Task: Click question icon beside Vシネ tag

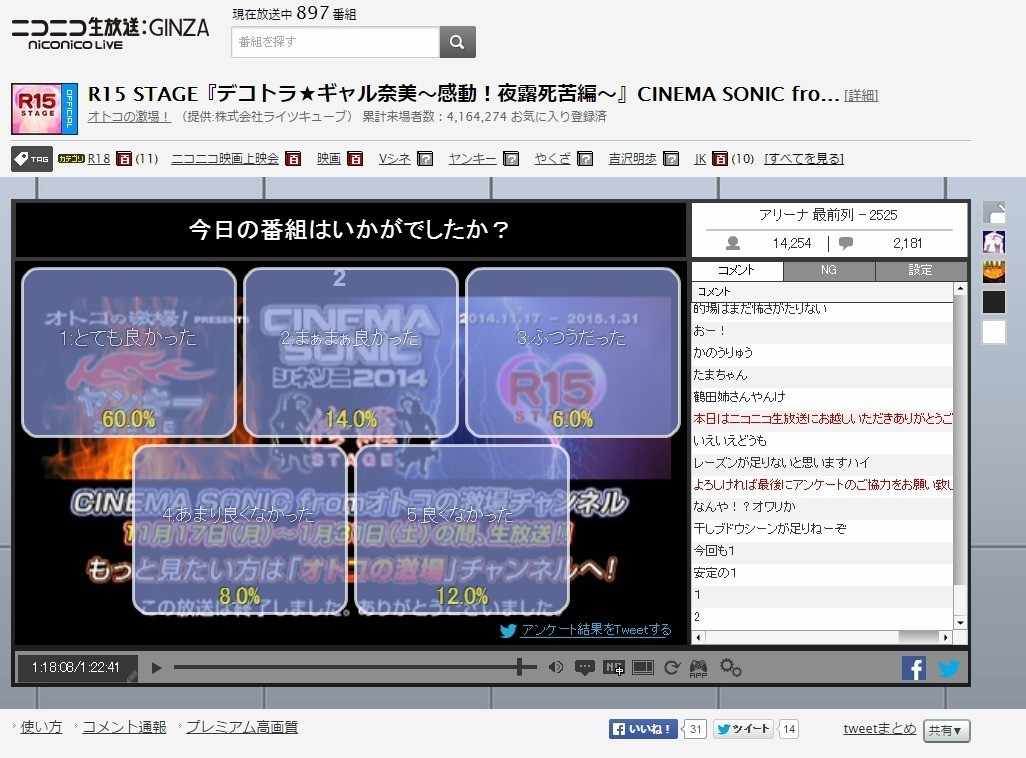Action: tap(425, 158)
